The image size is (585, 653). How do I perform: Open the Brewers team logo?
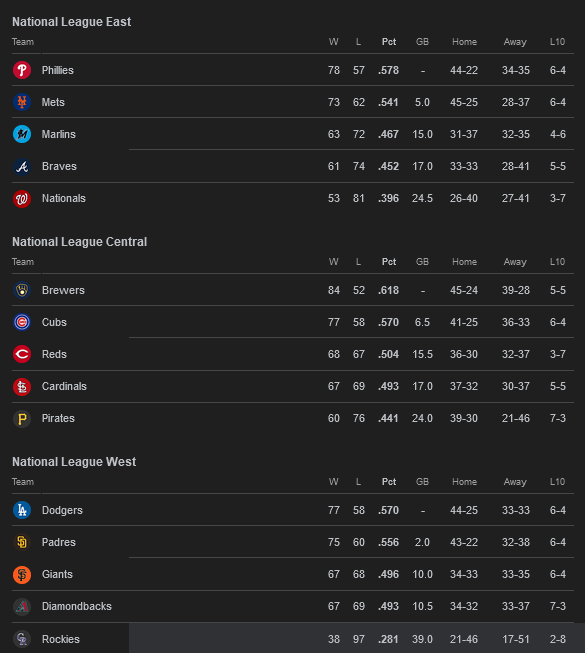[22, 290]
